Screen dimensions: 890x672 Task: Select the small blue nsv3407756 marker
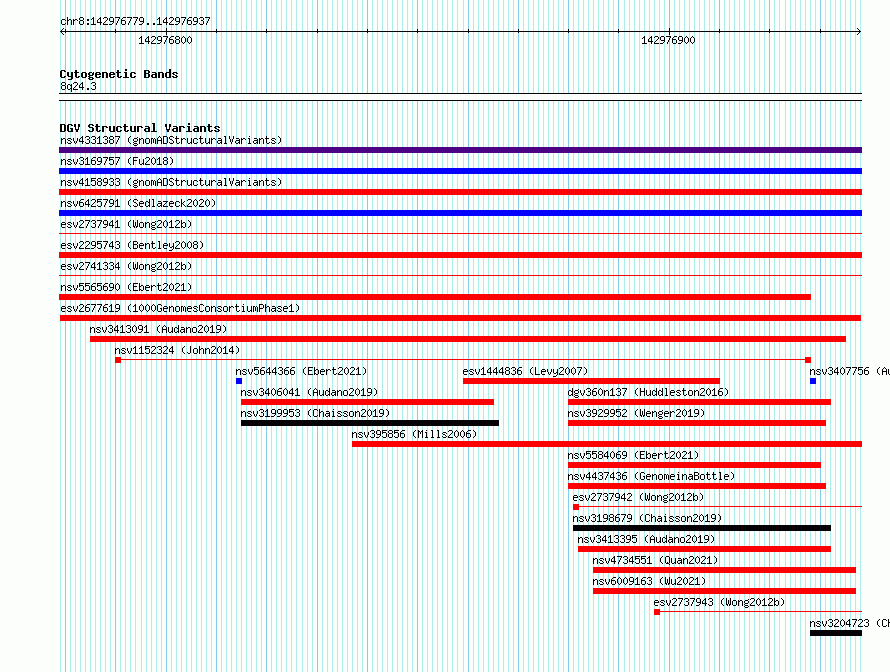click(813, 381)
